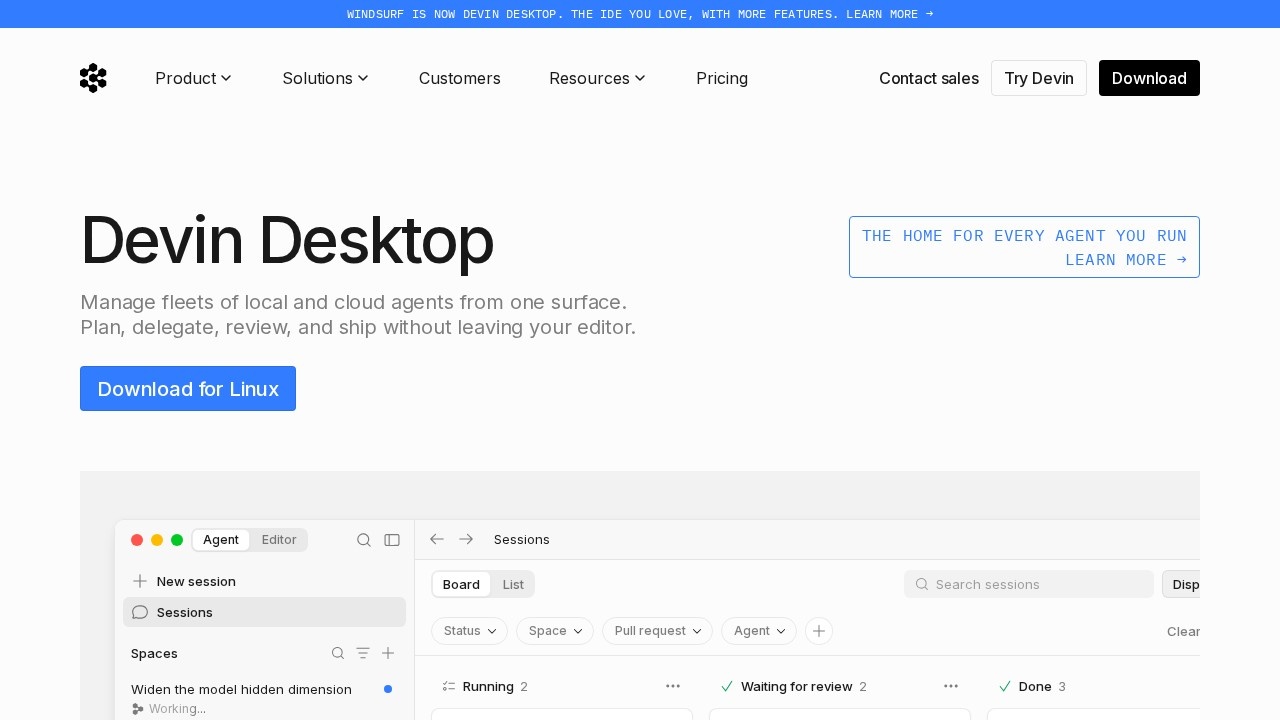Open 'Widen the model hidden dimension' space
Screen dimensions: 1280x720
241,689
